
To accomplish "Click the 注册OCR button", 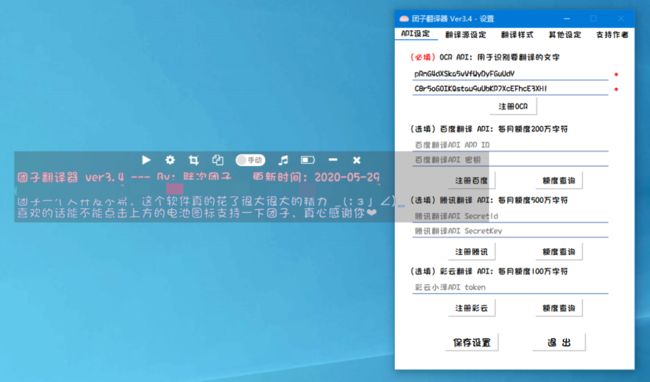I will point(513,106).
